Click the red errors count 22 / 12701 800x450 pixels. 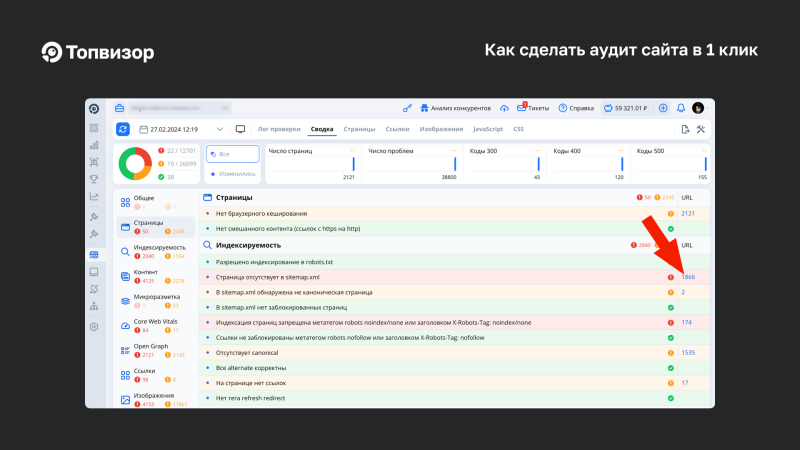[x=177, y=151]
